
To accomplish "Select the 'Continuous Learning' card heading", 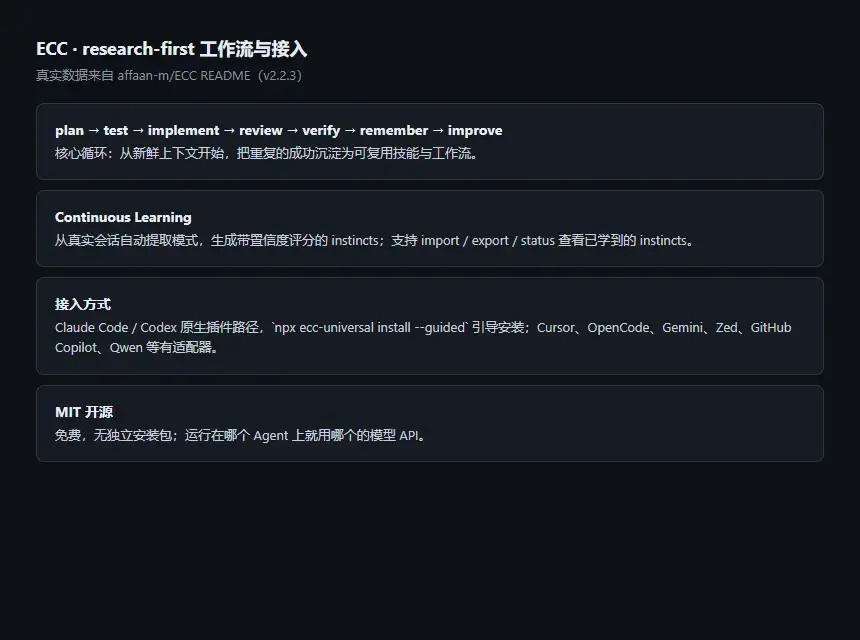I will [123, 218].
